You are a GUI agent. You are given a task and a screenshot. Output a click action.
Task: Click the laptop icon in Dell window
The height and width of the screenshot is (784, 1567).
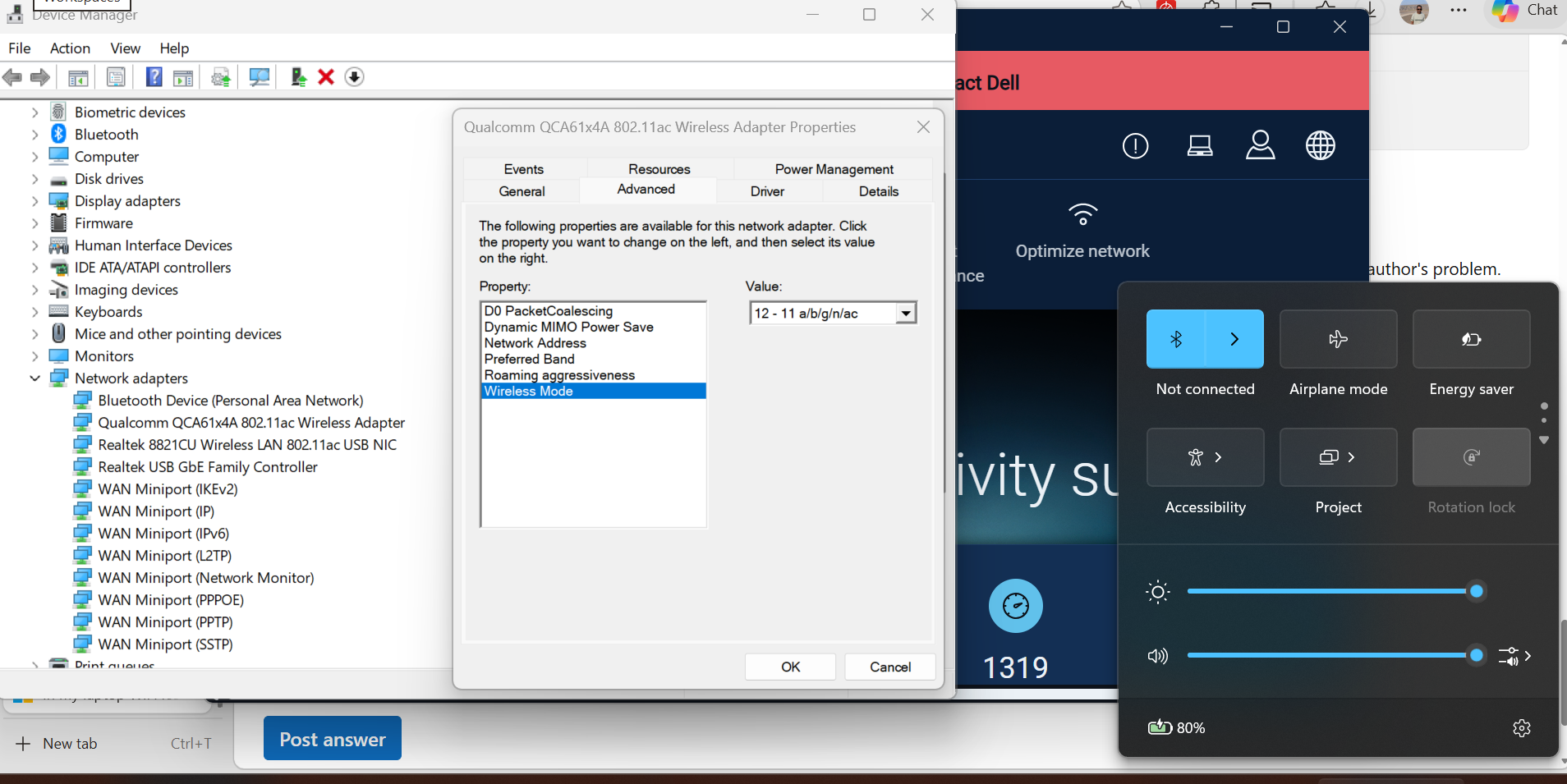(1200, 146)
